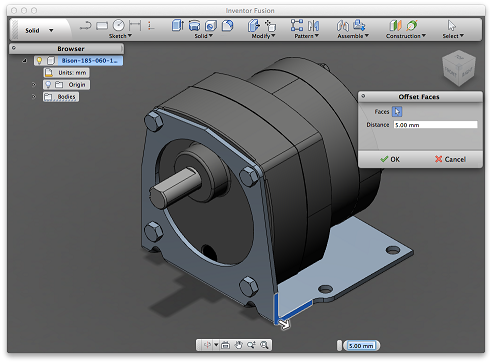Activate the Zoom Window tool
492x363 pixels.
click(264, 345)
